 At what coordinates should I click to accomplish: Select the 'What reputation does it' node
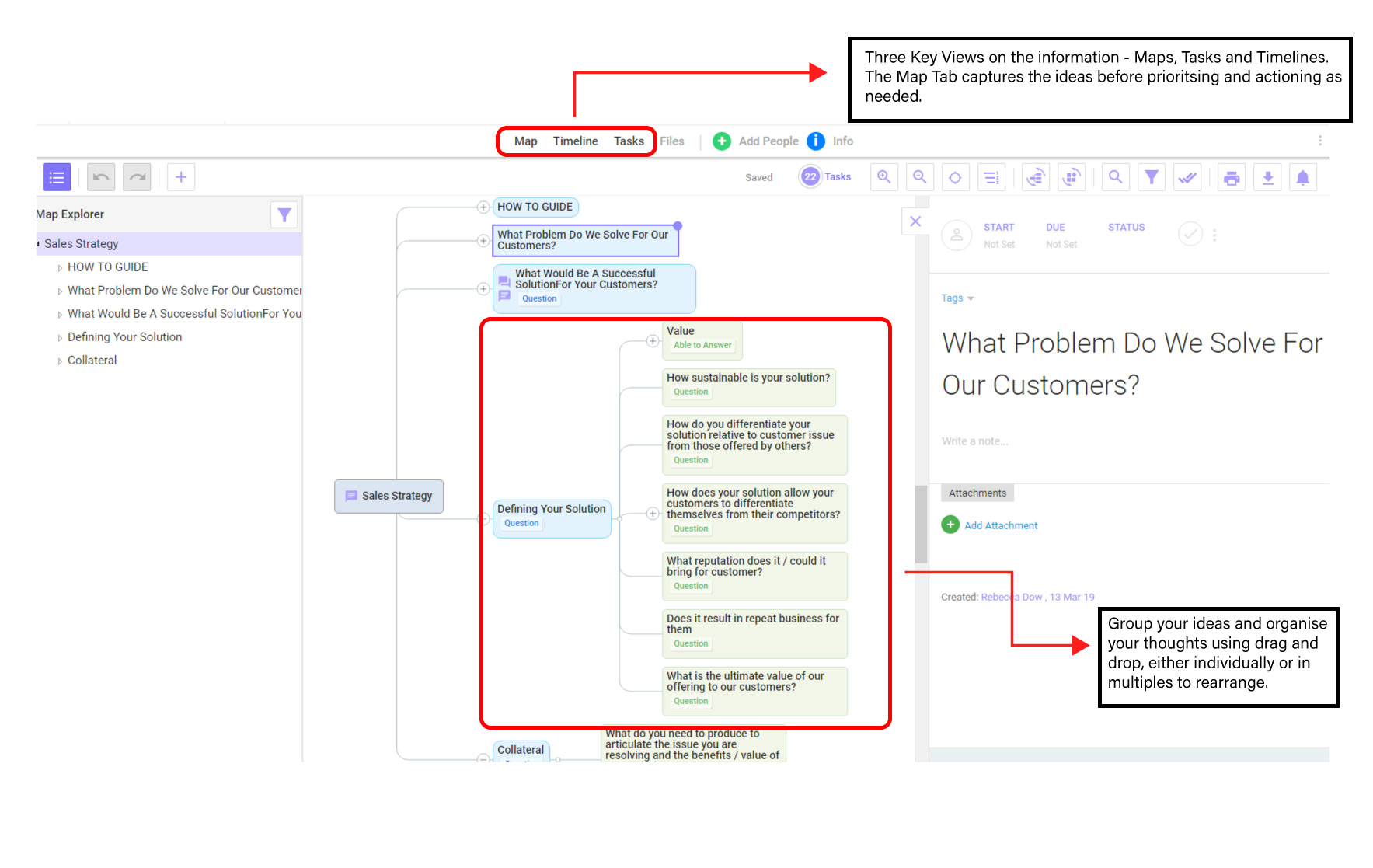[x=754, y=576]
